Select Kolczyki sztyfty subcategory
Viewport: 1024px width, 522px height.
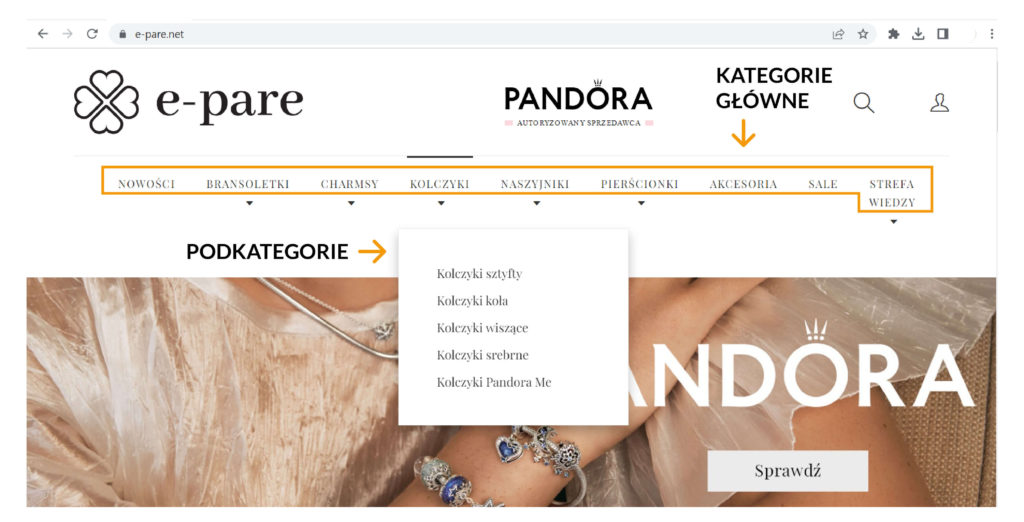click(479, 274)
